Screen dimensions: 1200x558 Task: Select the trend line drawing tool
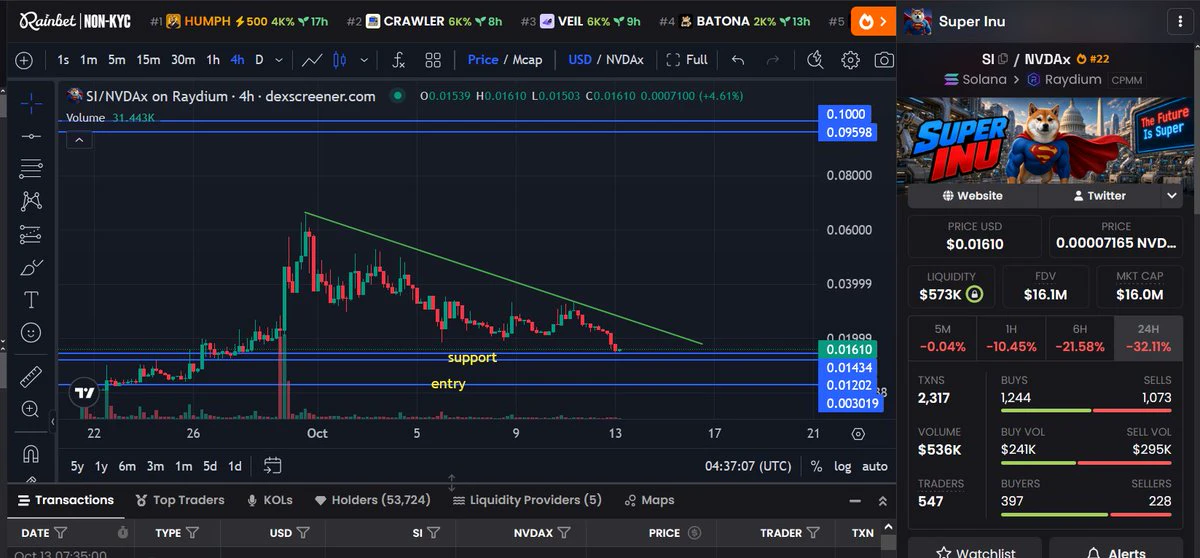31,136
